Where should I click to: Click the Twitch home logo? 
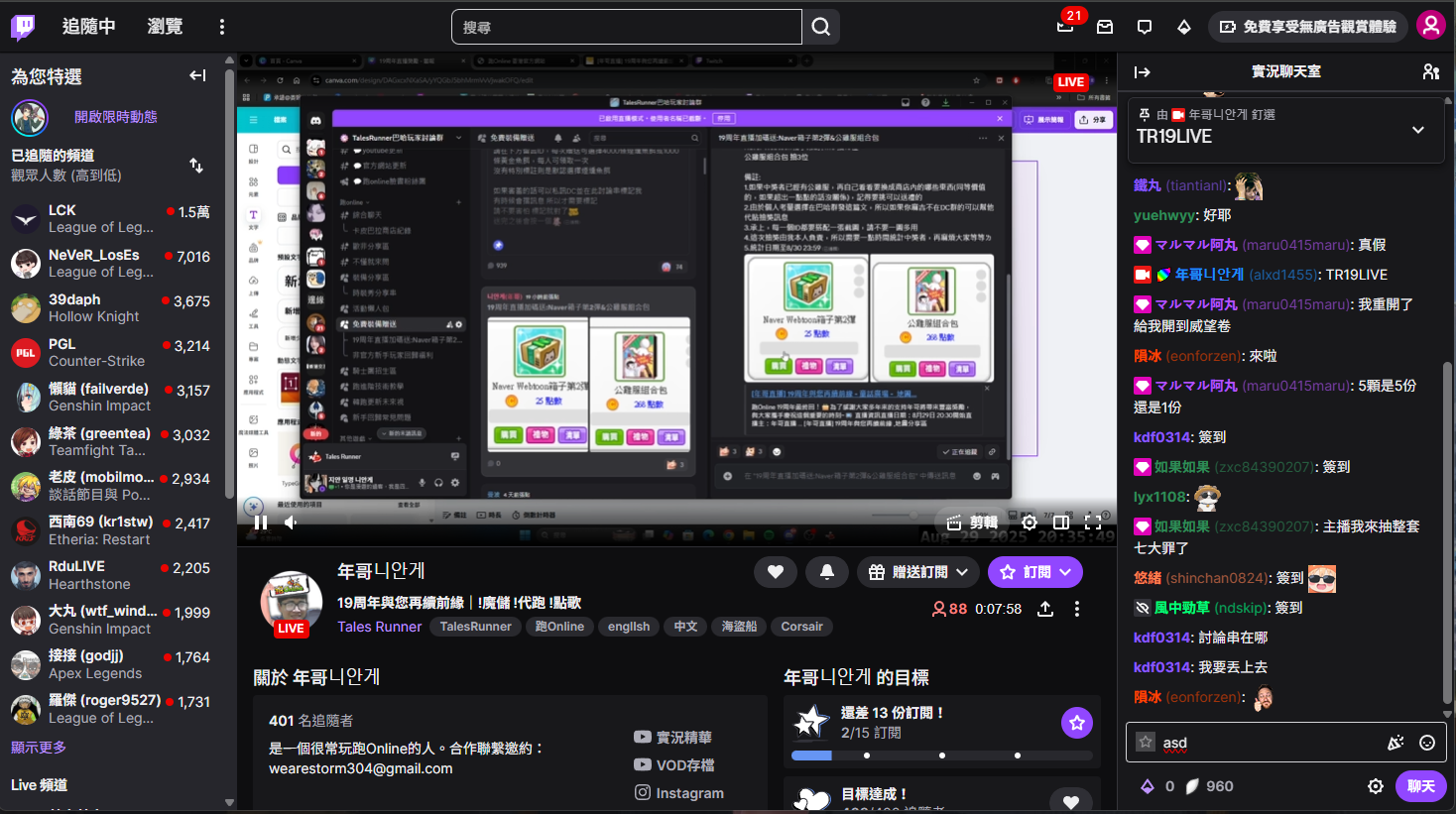23,27
